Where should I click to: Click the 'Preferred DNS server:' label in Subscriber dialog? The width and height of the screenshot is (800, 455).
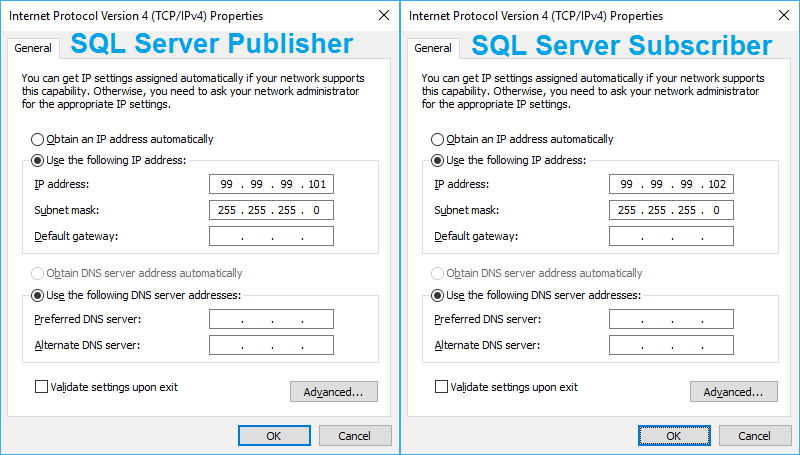(x=487, y=319)
